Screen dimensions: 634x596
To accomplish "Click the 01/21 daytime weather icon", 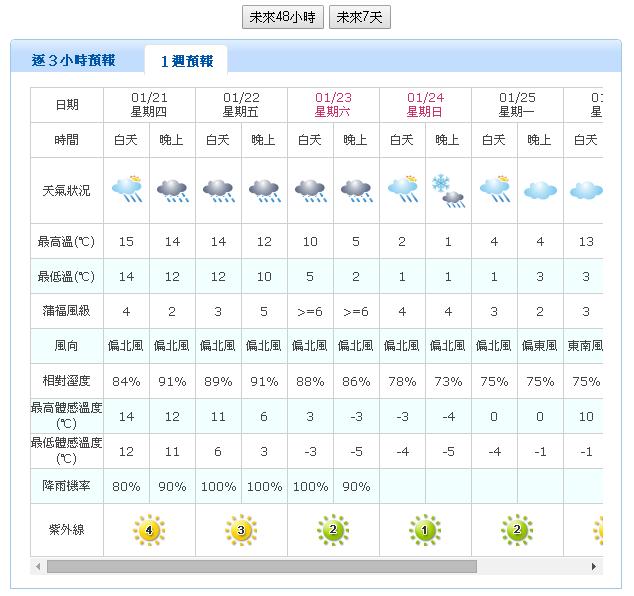I will (127, 189).
